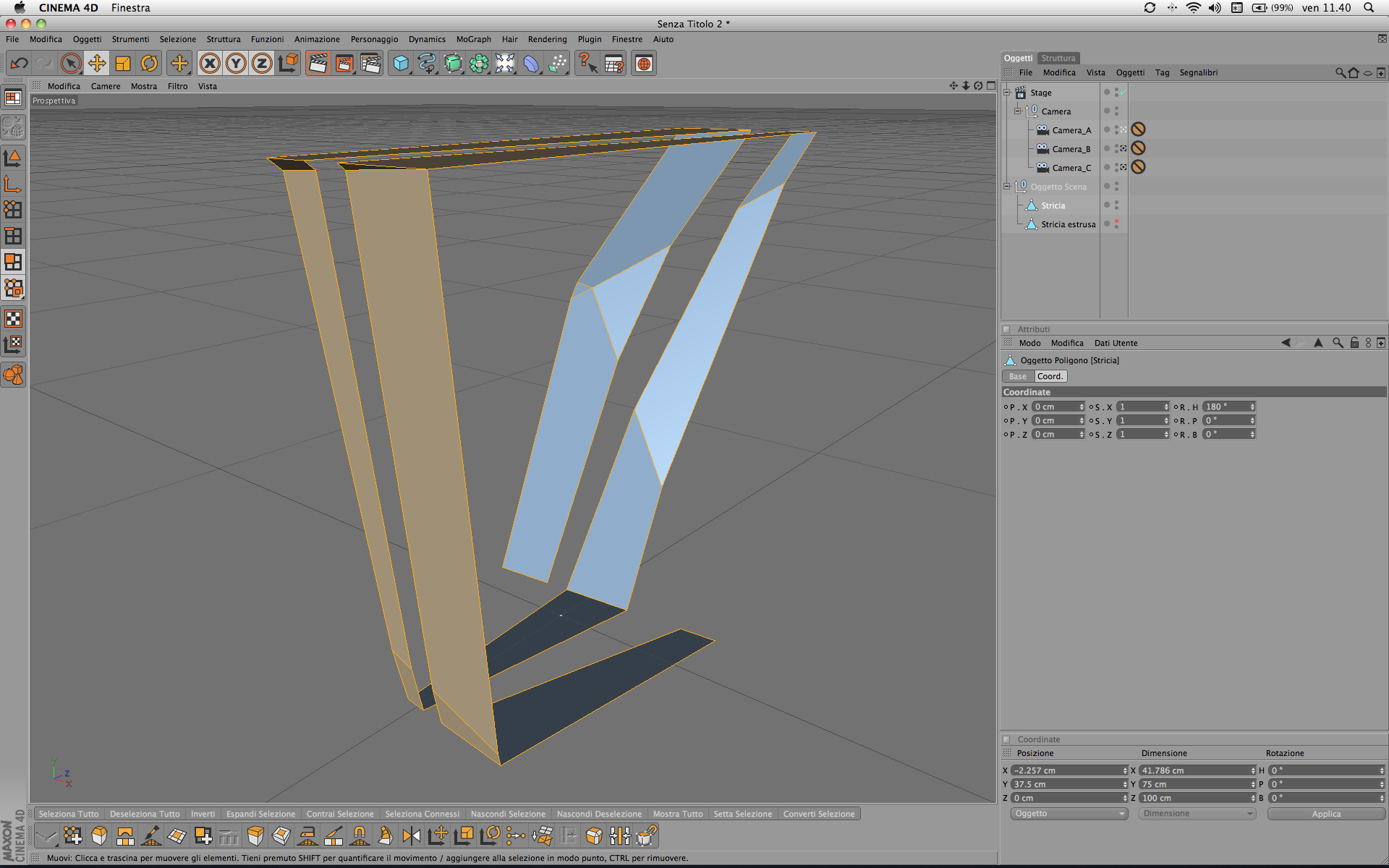
Task: Collapse the Camera group in object tree
Action: (x=1018, y=111)
